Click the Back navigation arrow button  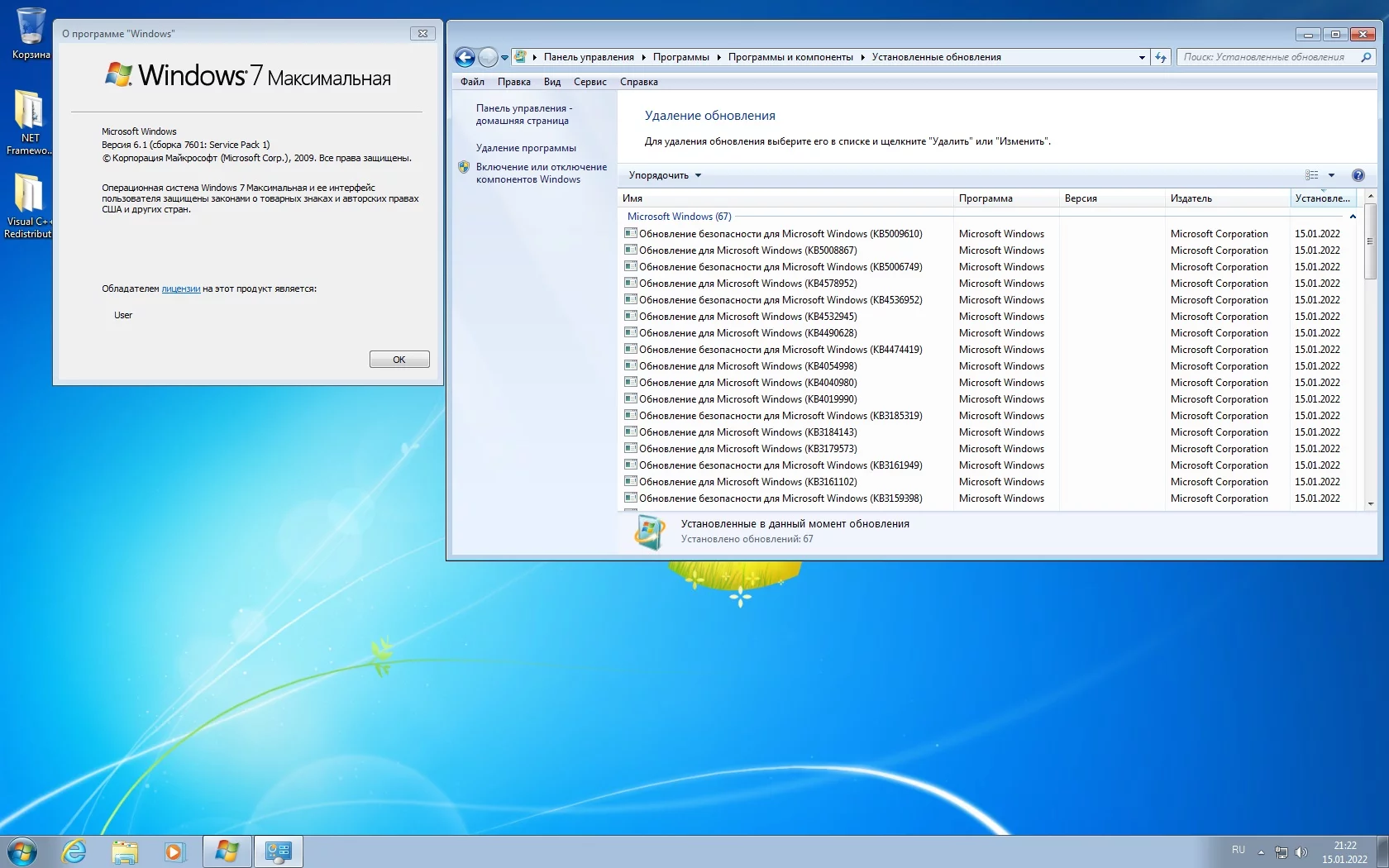(x=465, y=57)
